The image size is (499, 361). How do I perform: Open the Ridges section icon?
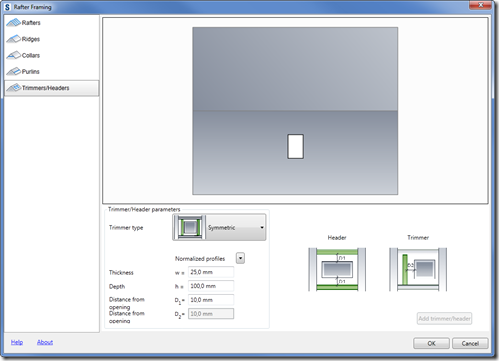point(13,39)
